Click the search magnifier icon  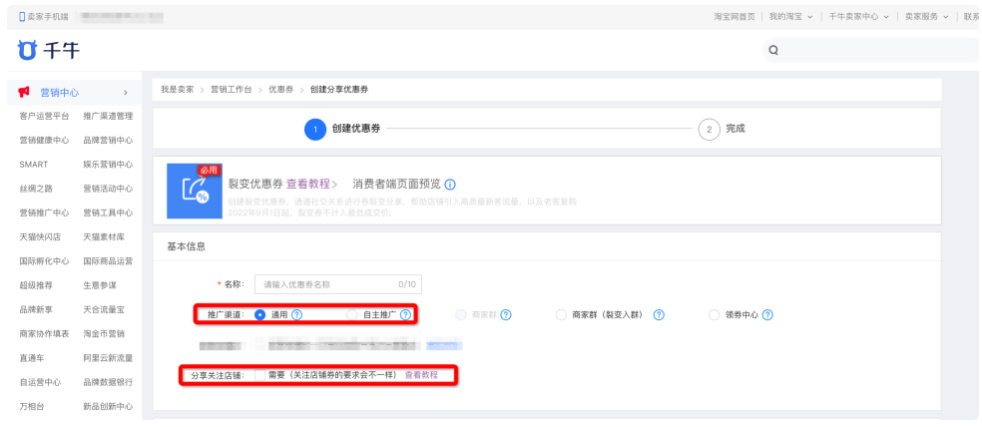point(773,51)
